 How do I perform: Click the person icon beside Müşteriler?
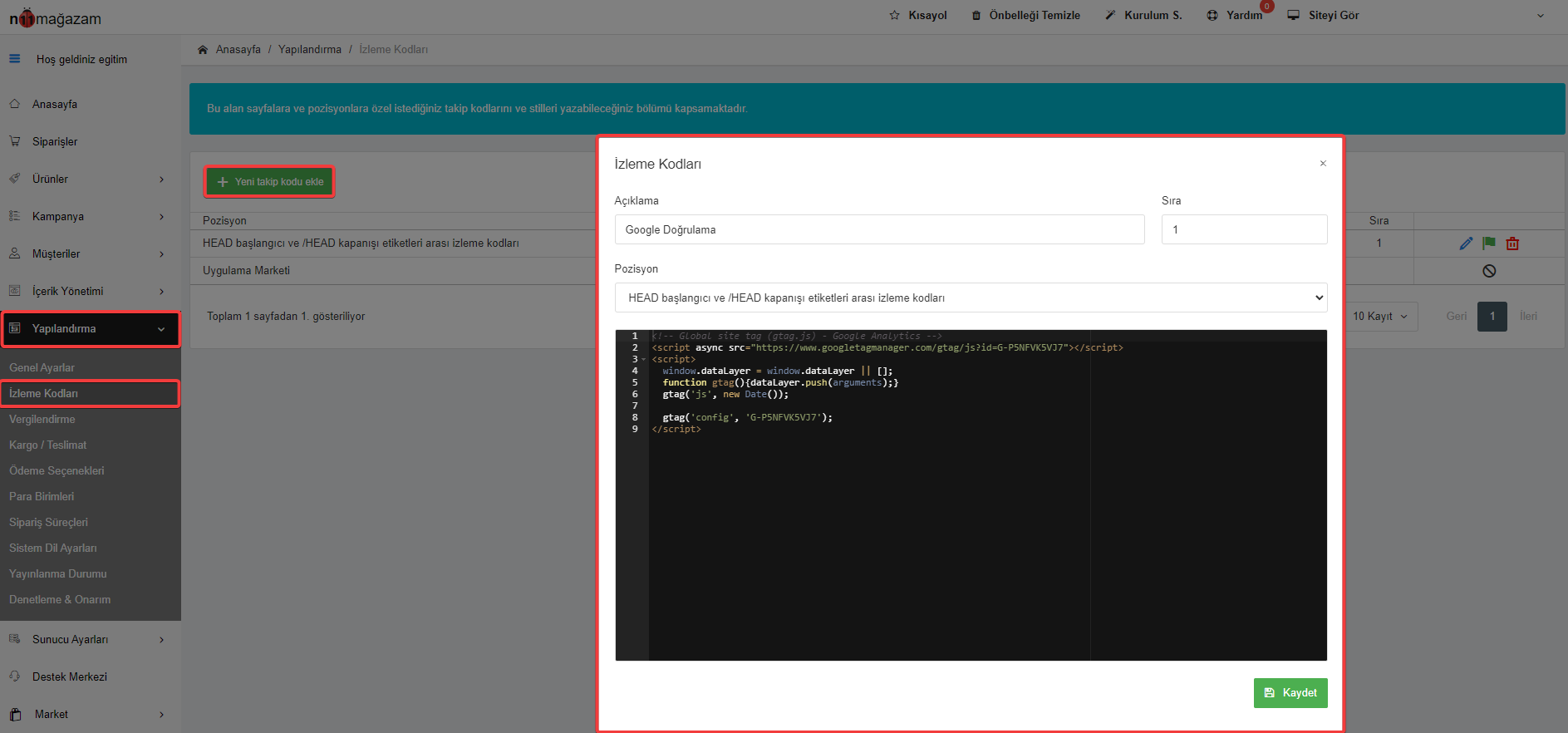(x=15, y=253)
